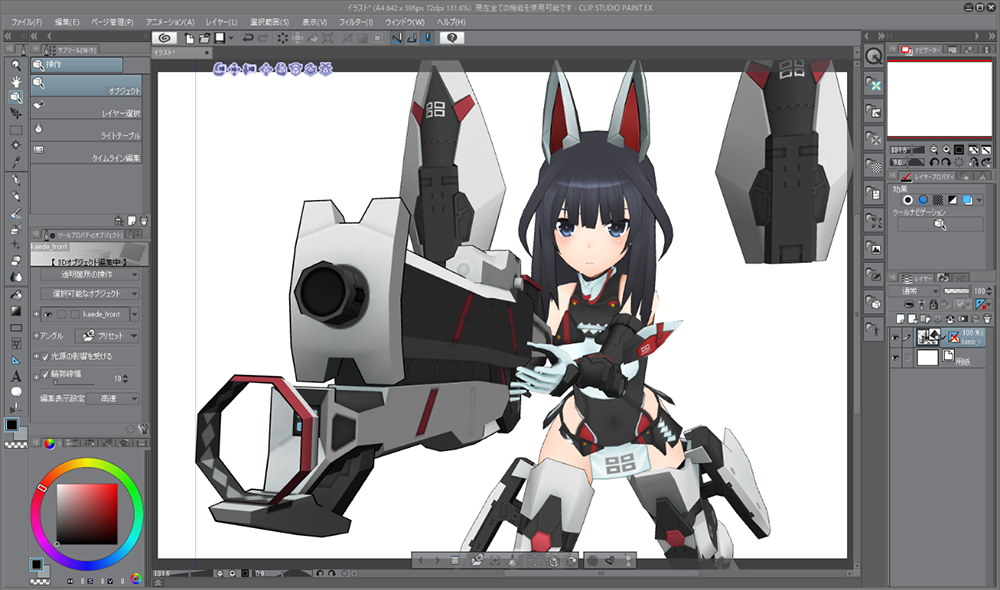This screenshot has width=1000, height=590.
Task: Open CLIP STUDIO spiral icon in command bar
Action: pyautogui.click(x=165, y=38)
